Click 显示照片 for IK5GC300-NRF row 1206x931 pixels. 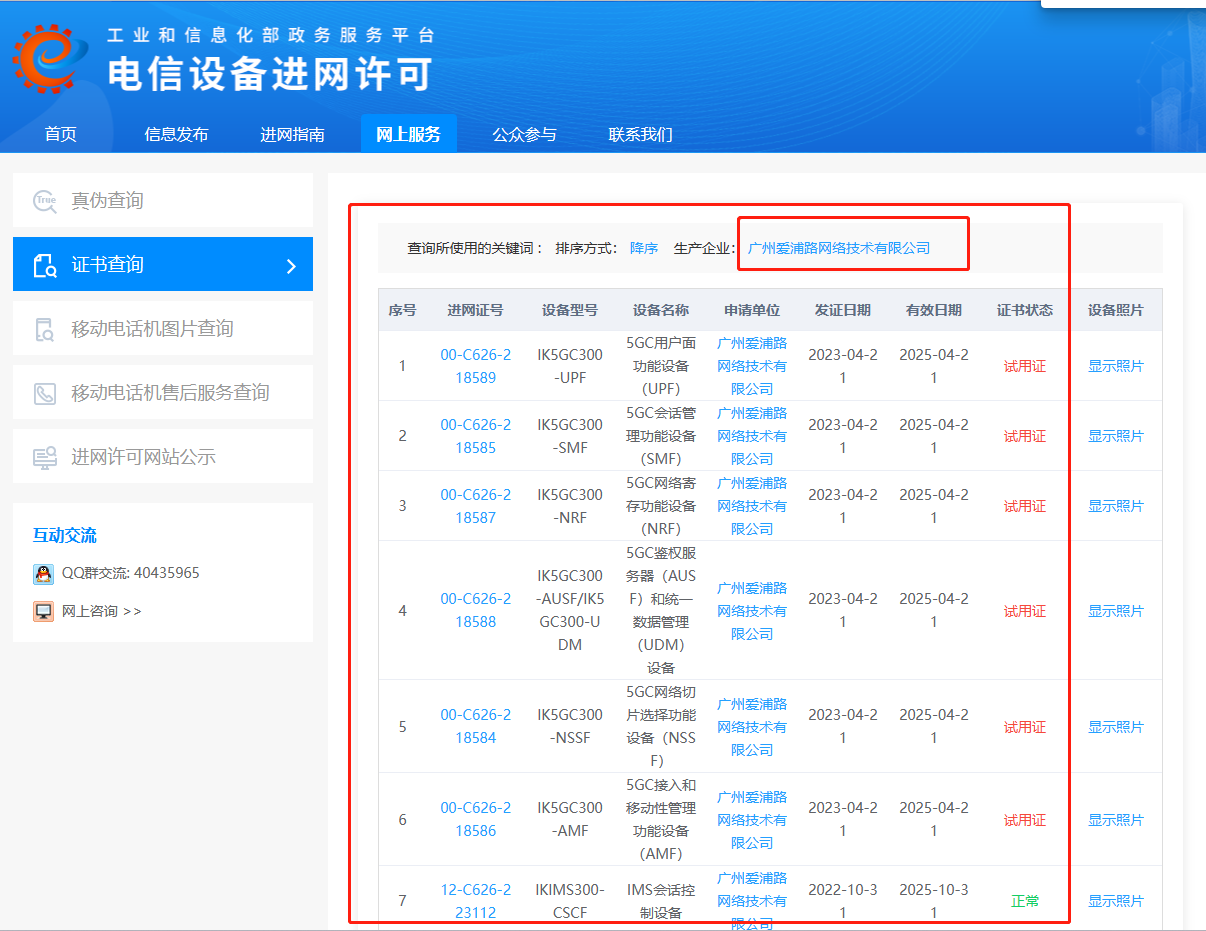pos(1116,506)
